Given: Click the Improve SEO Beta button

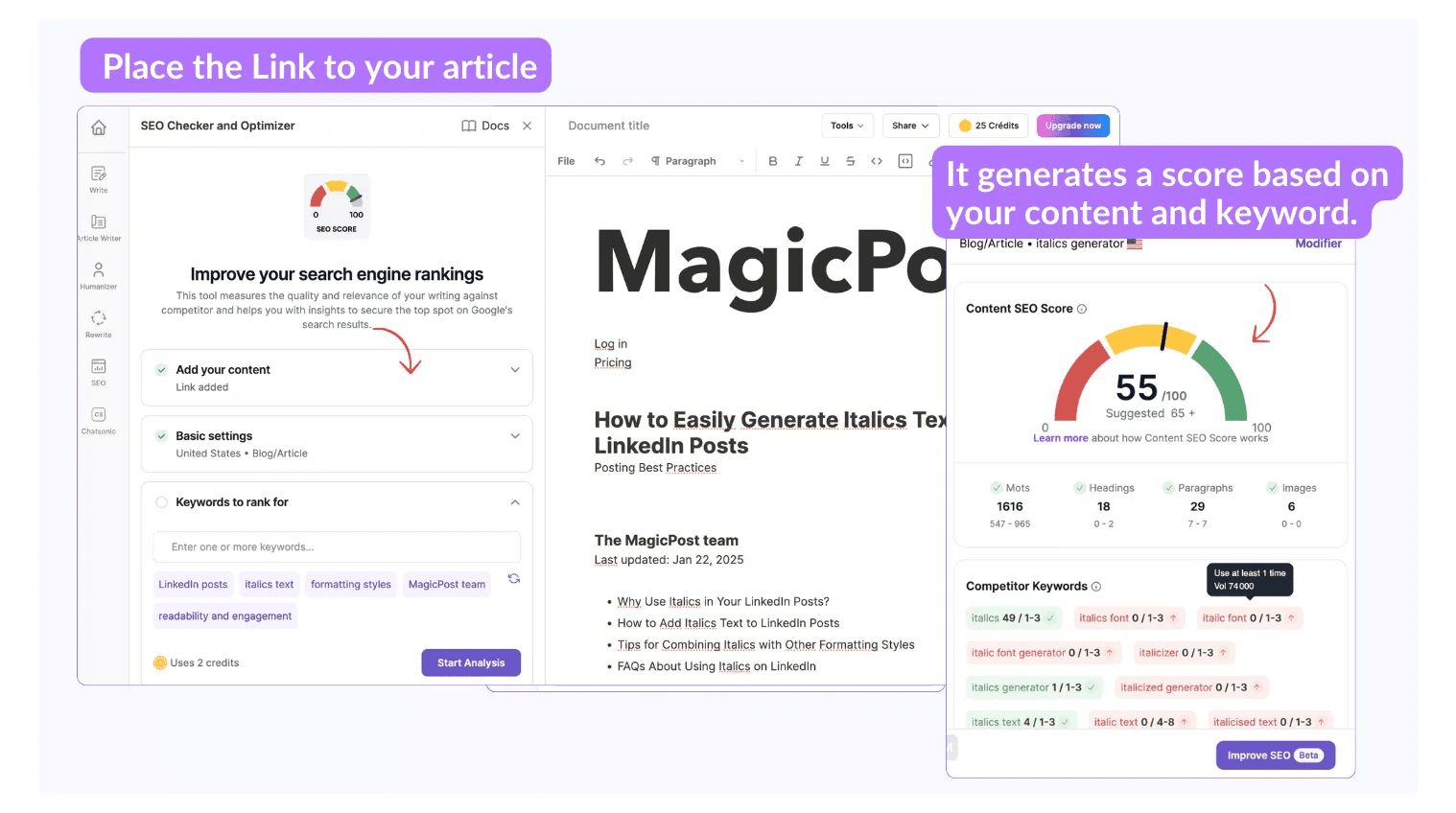Looking at the screenshot, I should point(1276,755).
